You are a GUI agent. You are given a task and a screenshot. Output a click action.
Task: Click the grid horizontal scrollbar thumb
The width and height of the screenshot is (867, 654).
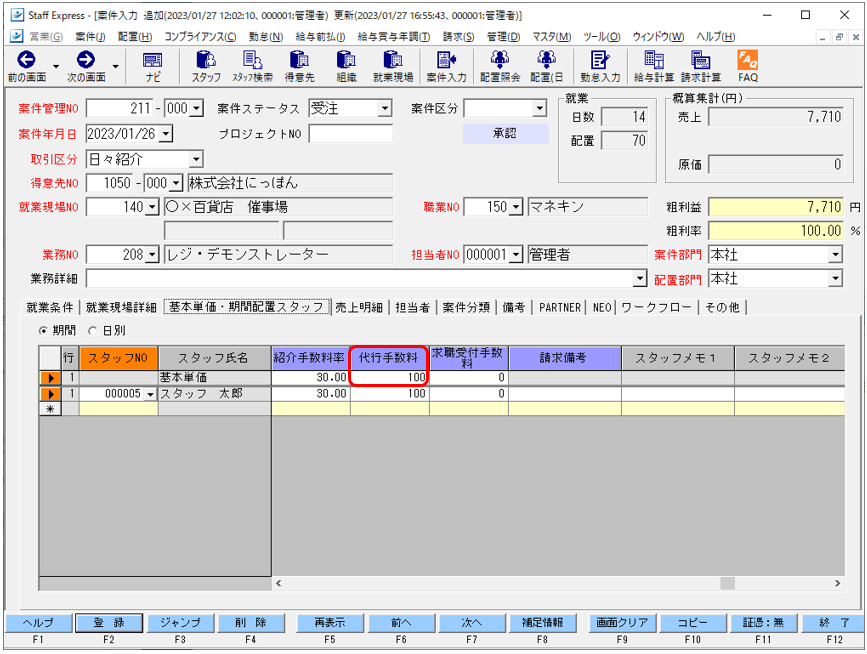[x=728, y=583]
